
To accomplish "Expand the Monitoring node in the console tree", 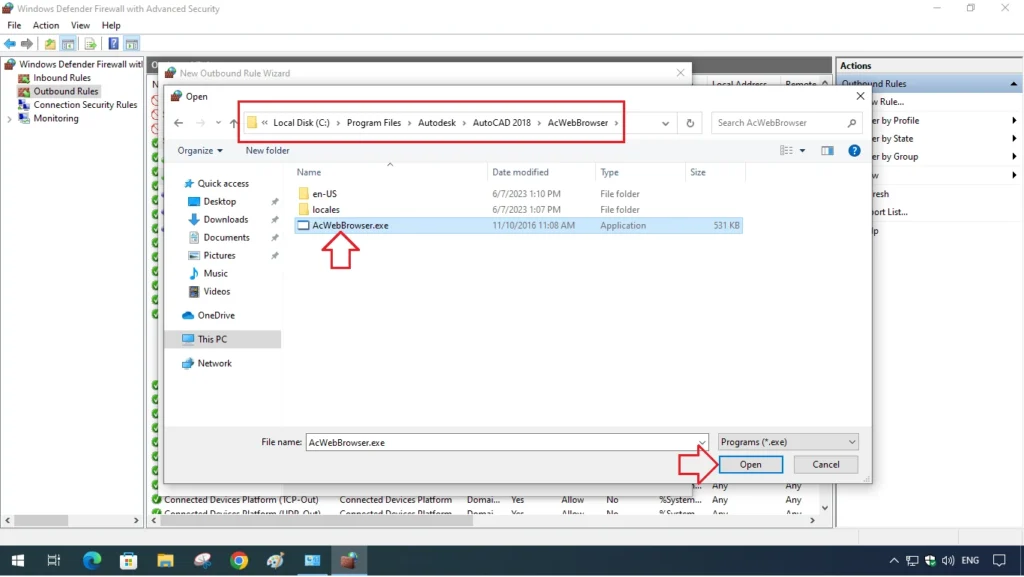I will (9, 118).
